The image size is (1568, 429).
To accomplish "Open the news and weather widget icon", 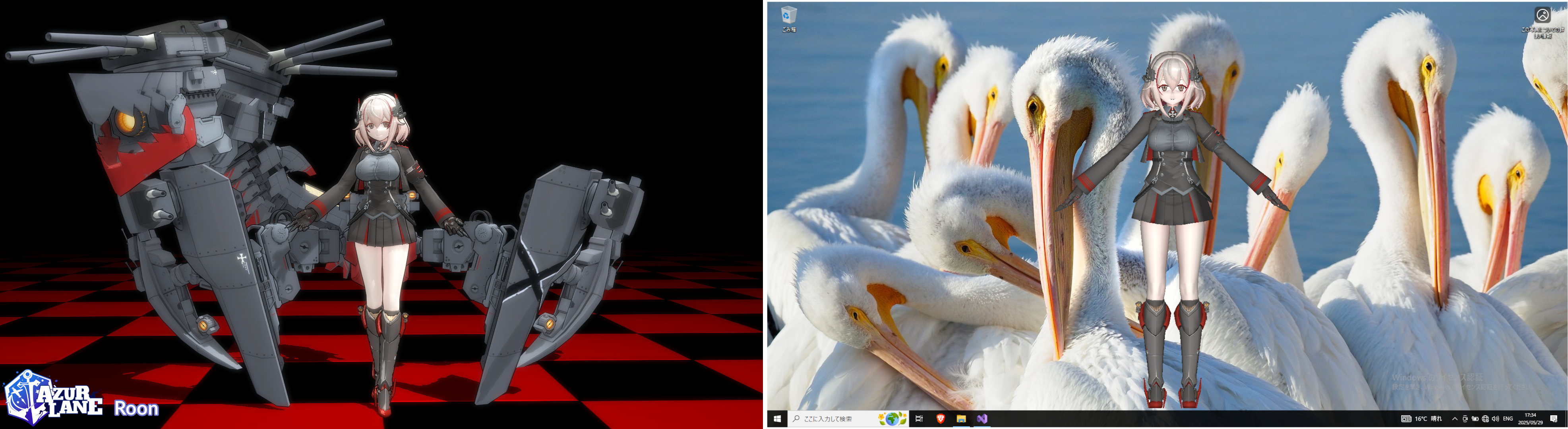I will tap(1406, 419).
